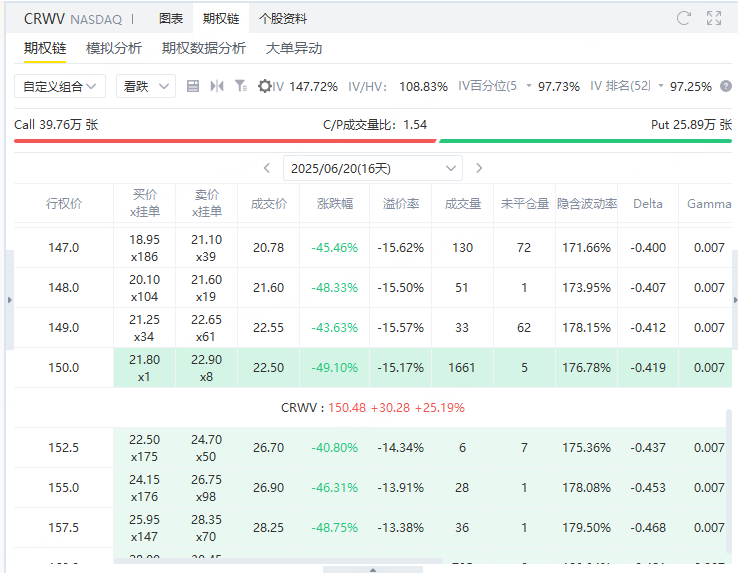Select the 150.0 strike price row

[373, 368]
